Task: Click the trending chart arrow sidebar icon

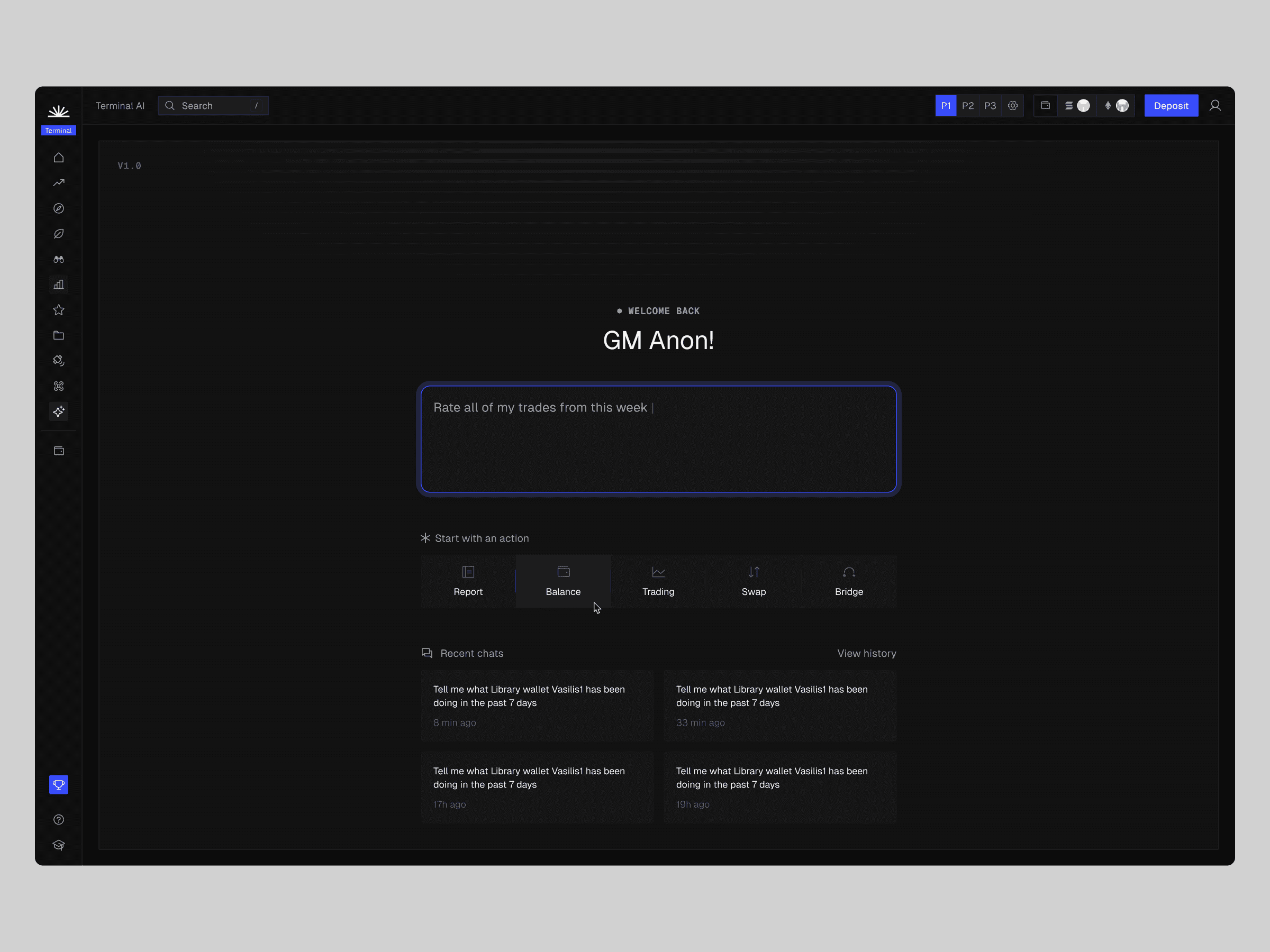Action: tap(59, 182)
